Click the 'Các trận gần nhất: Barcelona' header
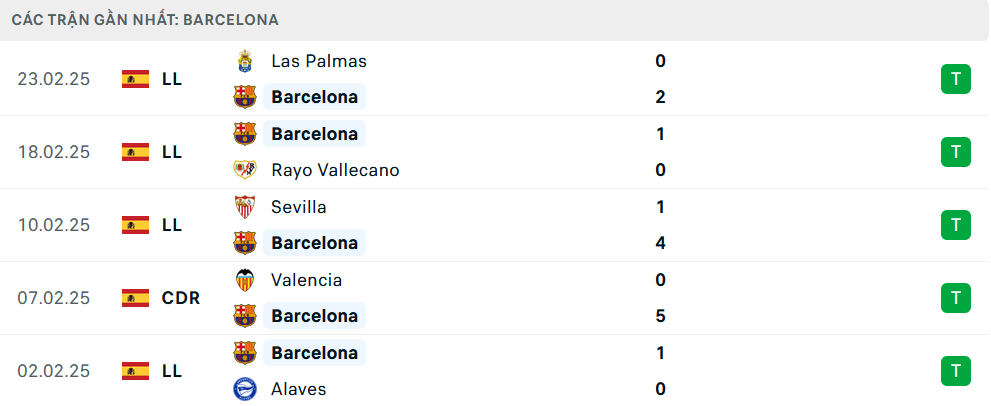991x406 pixels. (145, 20)
